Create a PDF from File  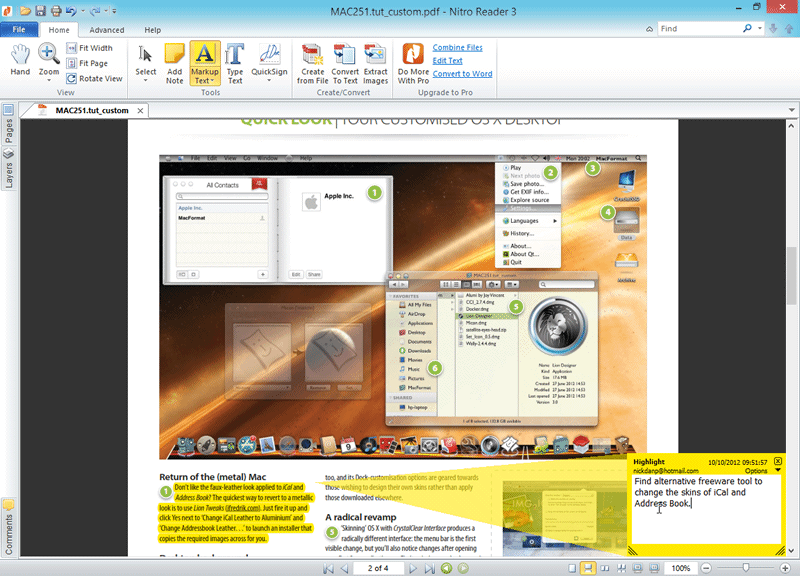[x=312, y=63]
